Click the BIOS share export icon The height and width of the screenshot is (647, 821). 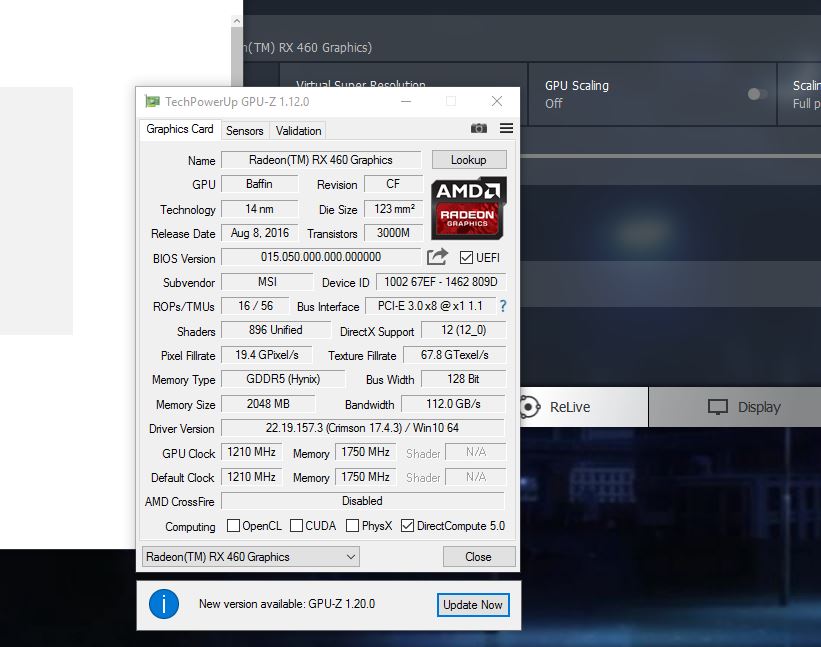click(437, 257)
